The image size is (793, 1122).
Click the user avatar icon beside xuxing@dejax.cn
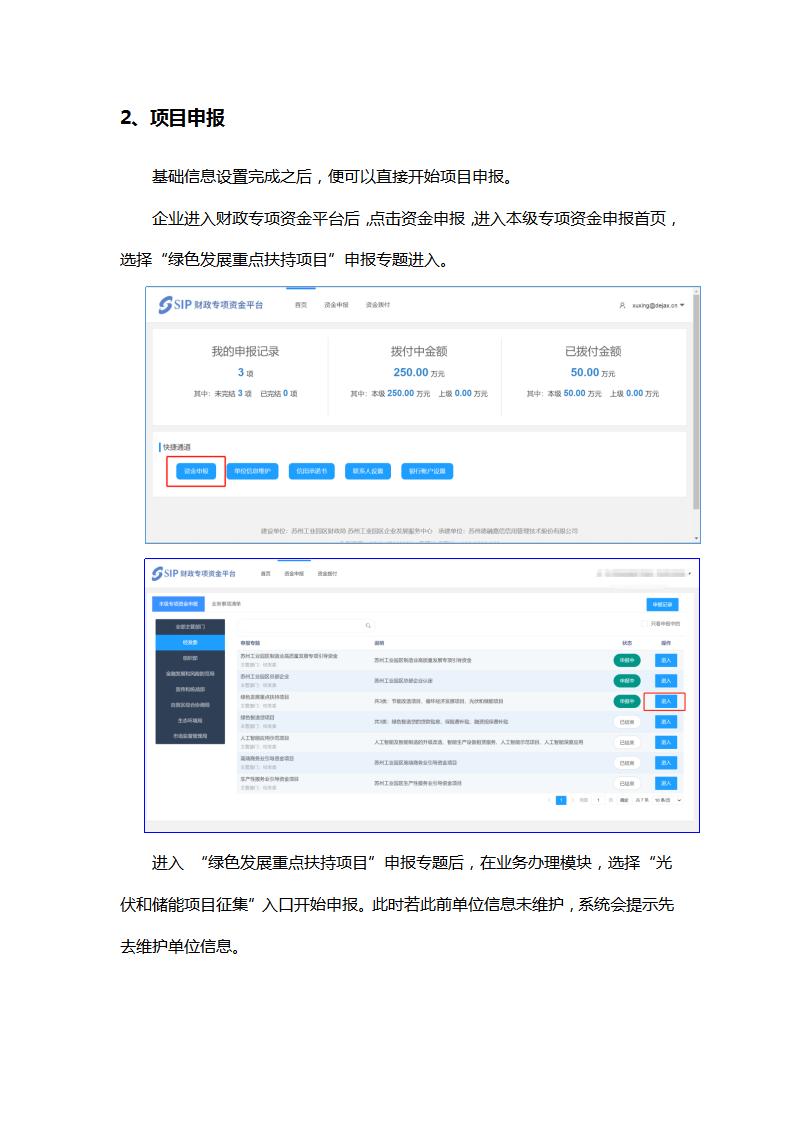coord(622,305)
